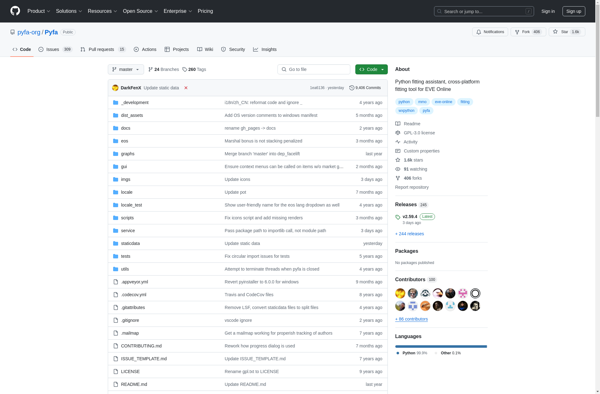The height and width of the screenshot is (394, 600).
Task: Star the Pyfa repository
Action: 567,32
